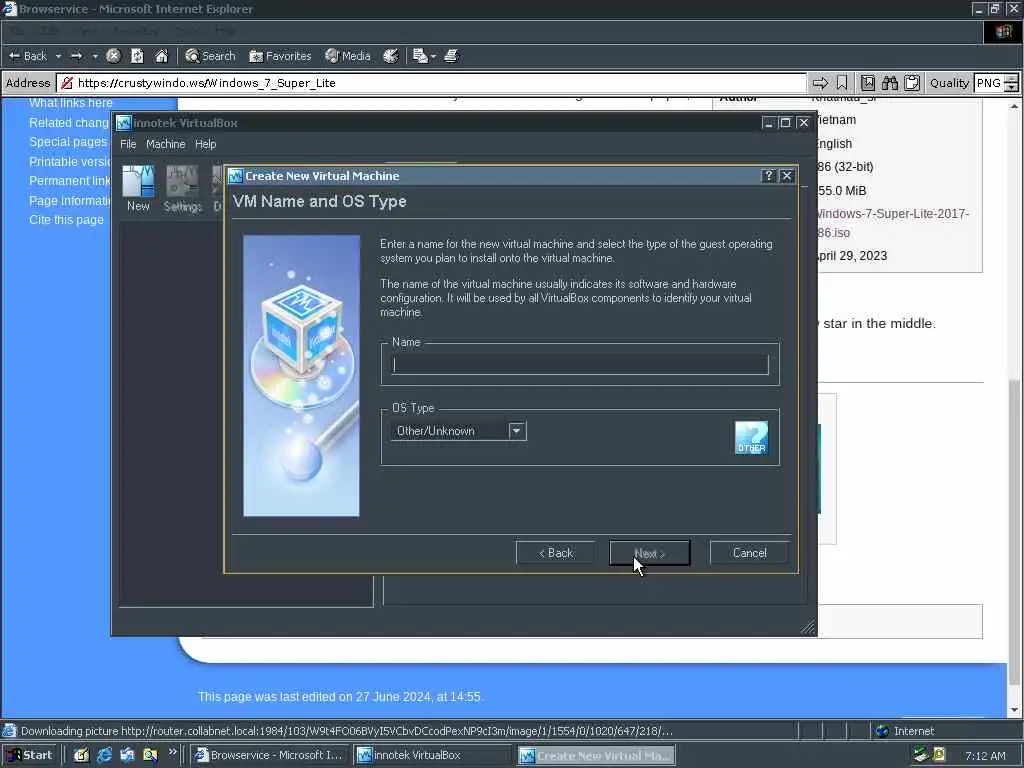This screenshot has width=1024, height=768.
Task: Click 'Page information' sidebar link
Action: coord(69,200)
